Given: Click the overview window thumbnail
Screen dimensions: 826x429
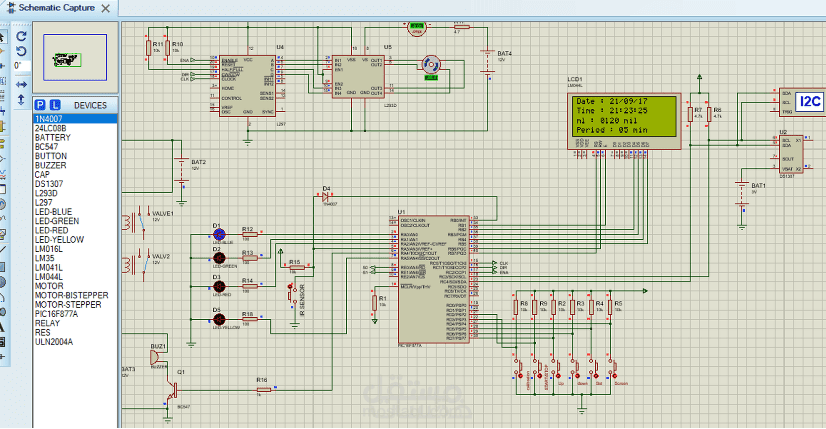Looking at the screenshot, I should 75,57.
